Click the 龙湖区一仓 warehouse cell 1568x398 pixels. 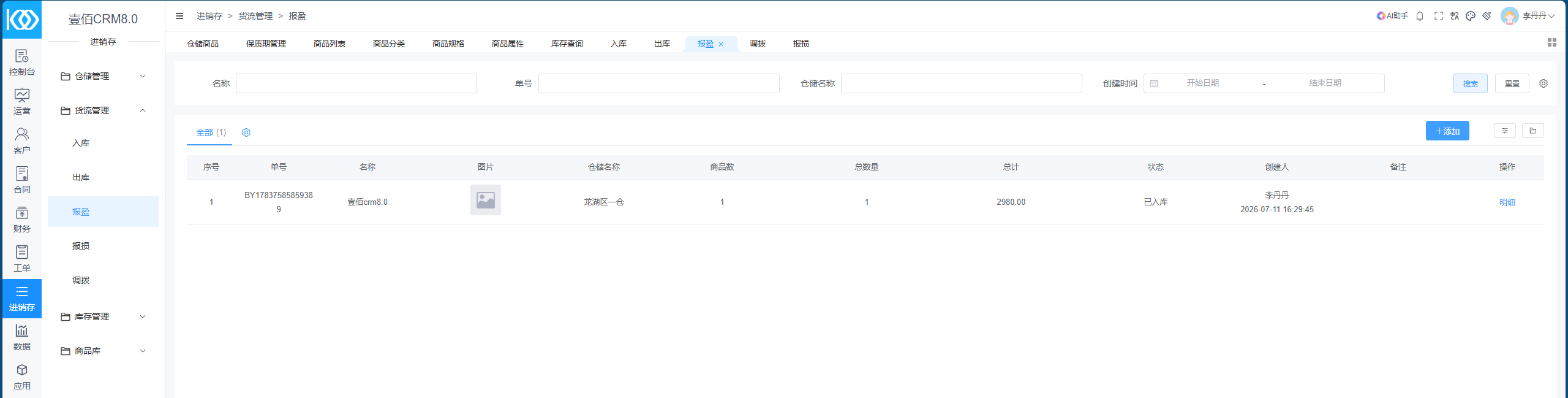[604, 202]
